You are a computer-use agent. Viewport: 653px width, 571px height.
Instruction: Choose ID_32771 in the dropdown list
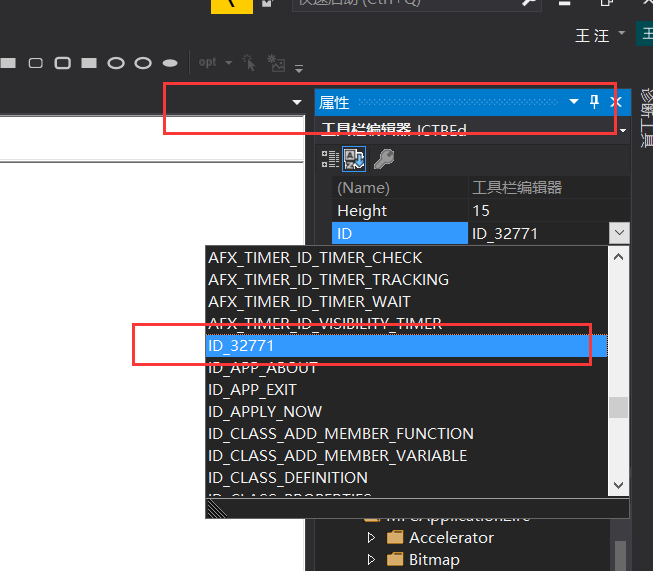[407, 346]
